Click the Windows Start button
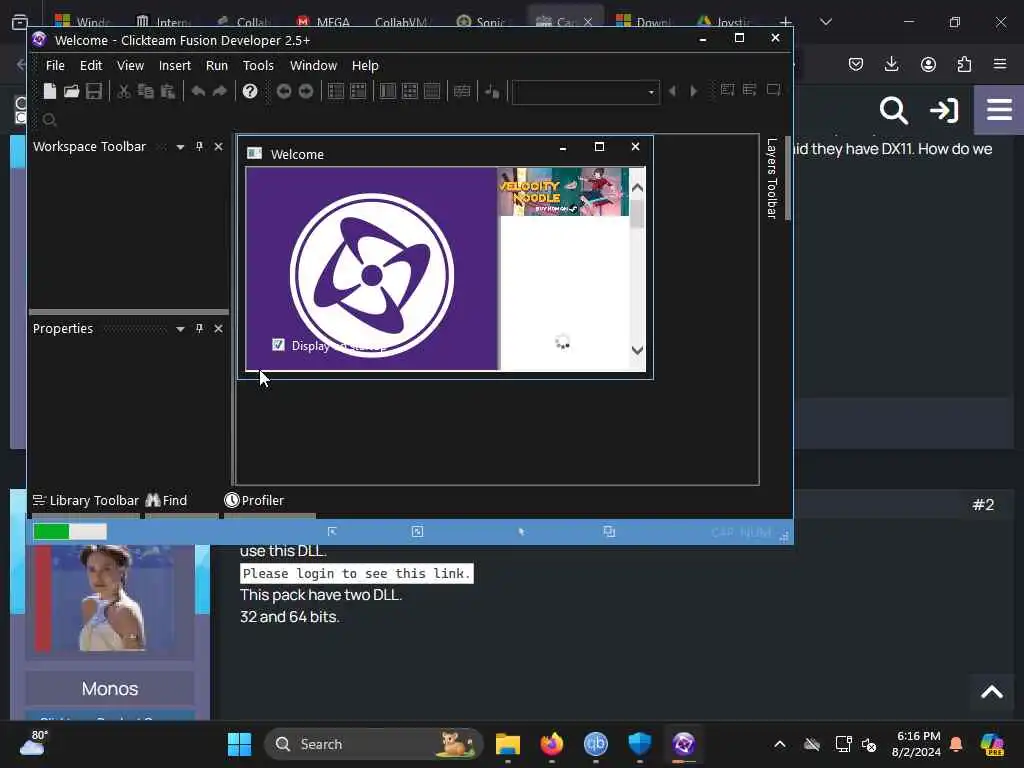Image resolution: width=1024 pixels, height=768 pixels. tap(239, 744)
